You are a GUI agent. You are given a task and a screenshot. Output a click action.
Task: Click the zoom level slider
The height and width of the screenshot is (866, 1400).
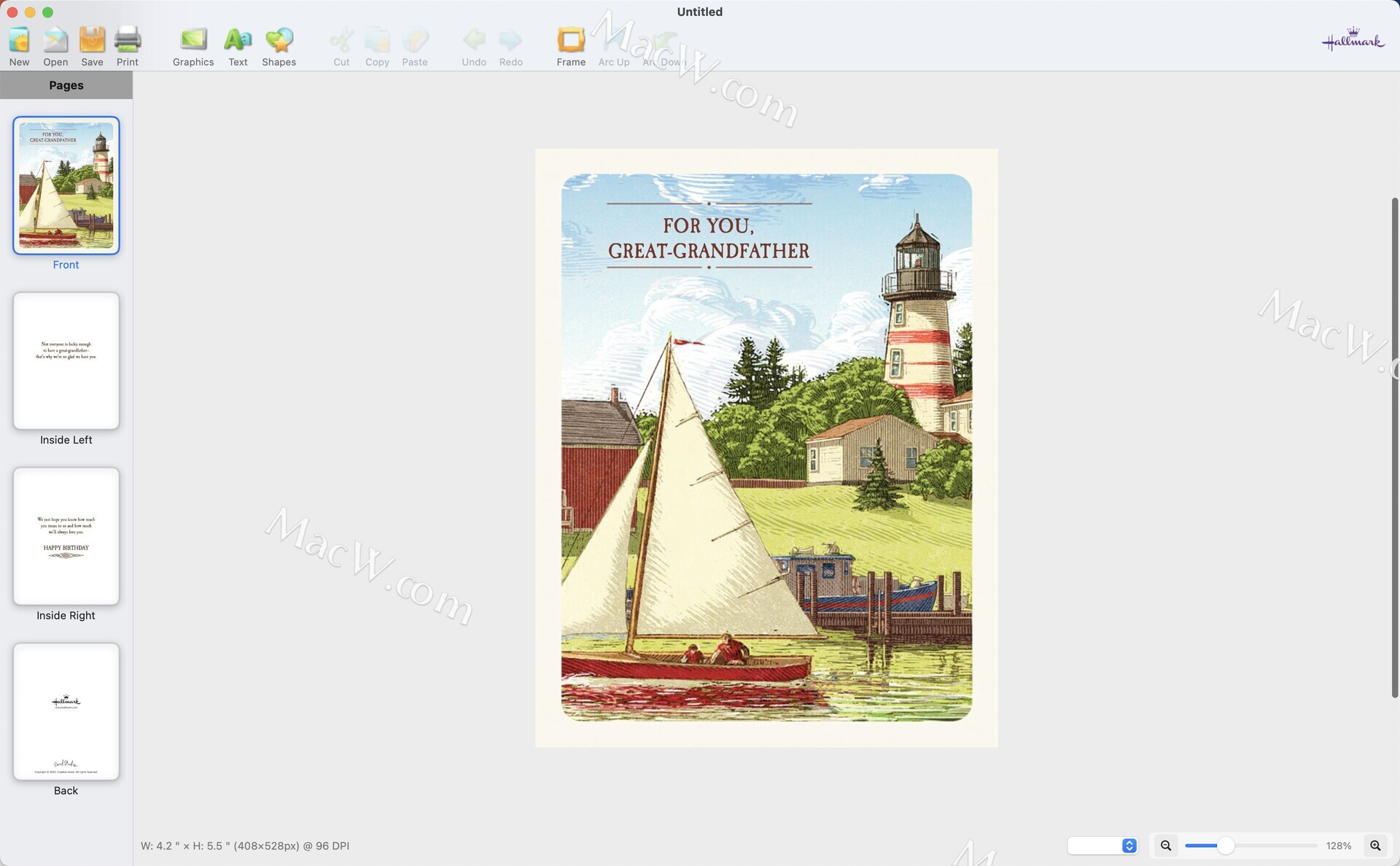[1226, 846]
